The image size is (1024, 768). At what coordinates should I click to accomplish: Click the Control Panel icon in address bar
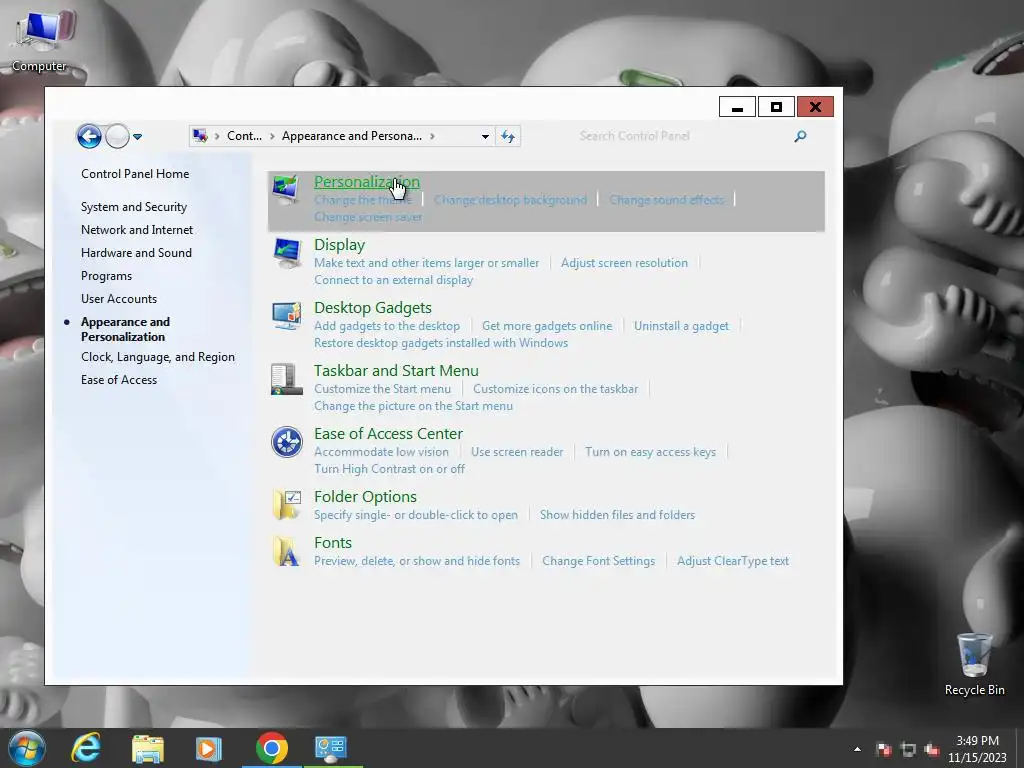tap(200, 136)
